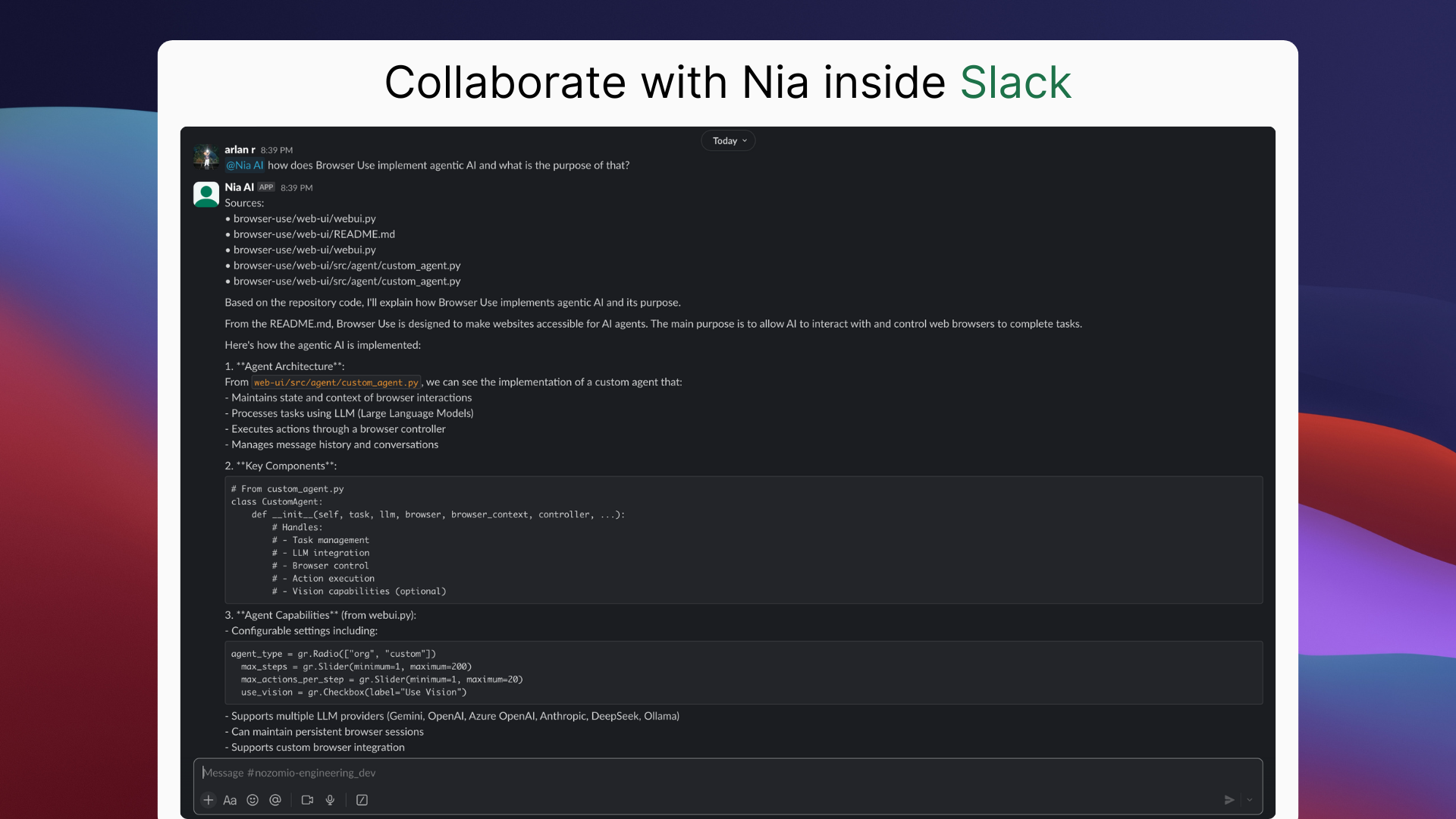Open the Today date dropdown

point(728,141)
